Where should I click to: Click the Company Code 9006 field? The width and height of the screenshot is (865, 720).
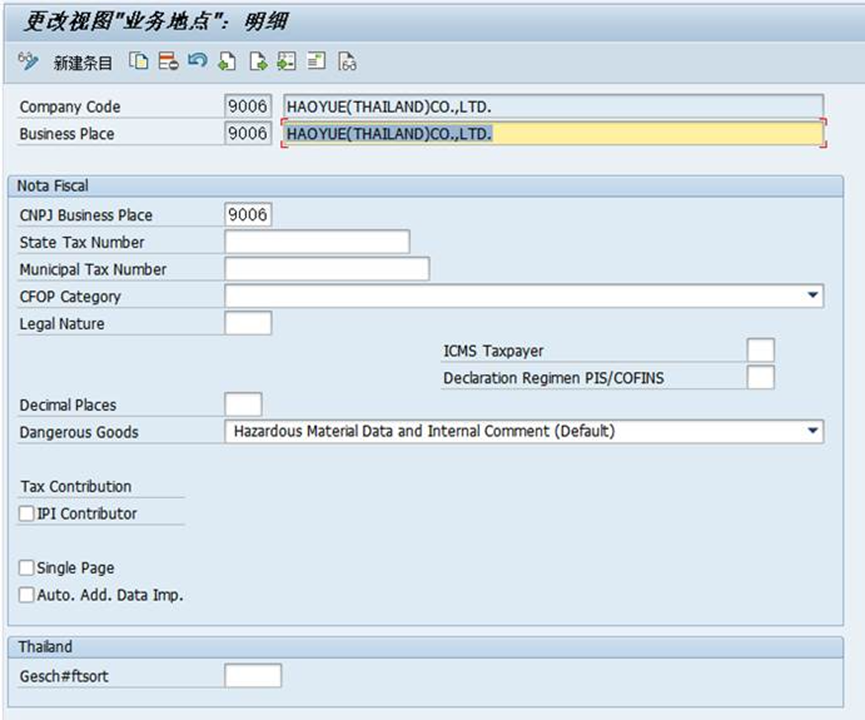click(248, 106)
